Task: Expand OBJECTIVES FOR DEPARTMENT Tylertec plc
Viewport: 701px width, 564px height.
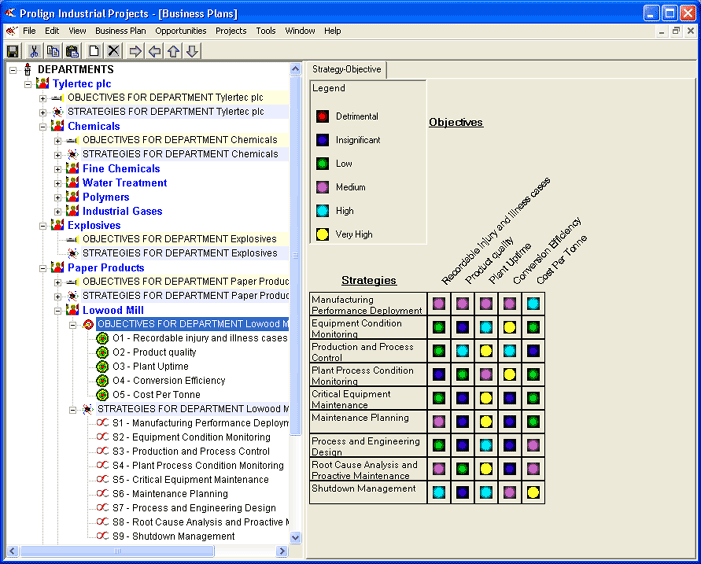Action: [42, 98]
